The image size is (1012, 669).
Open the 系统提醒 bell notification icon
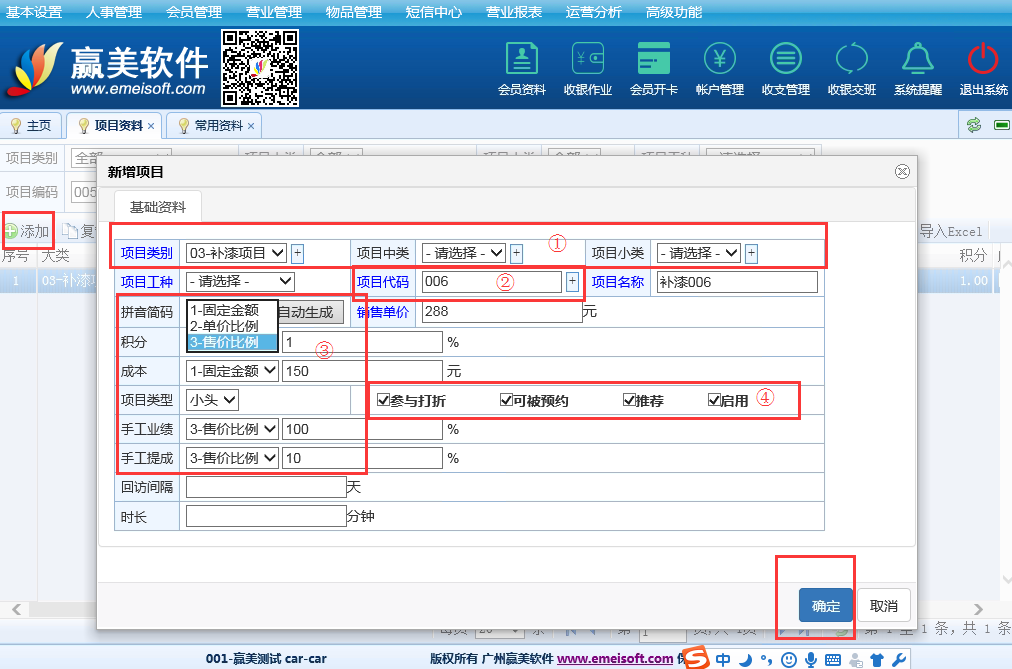point(917,60)
